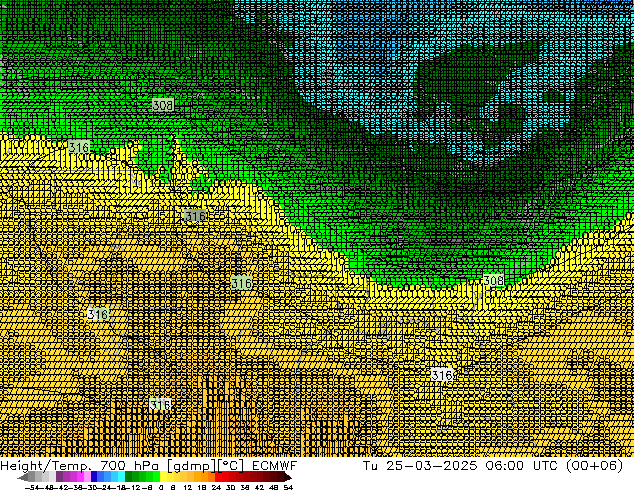This screenshot has width=634, height=490.
Task: Click the "Height/Temp." title text
Action: coord(45,466)
